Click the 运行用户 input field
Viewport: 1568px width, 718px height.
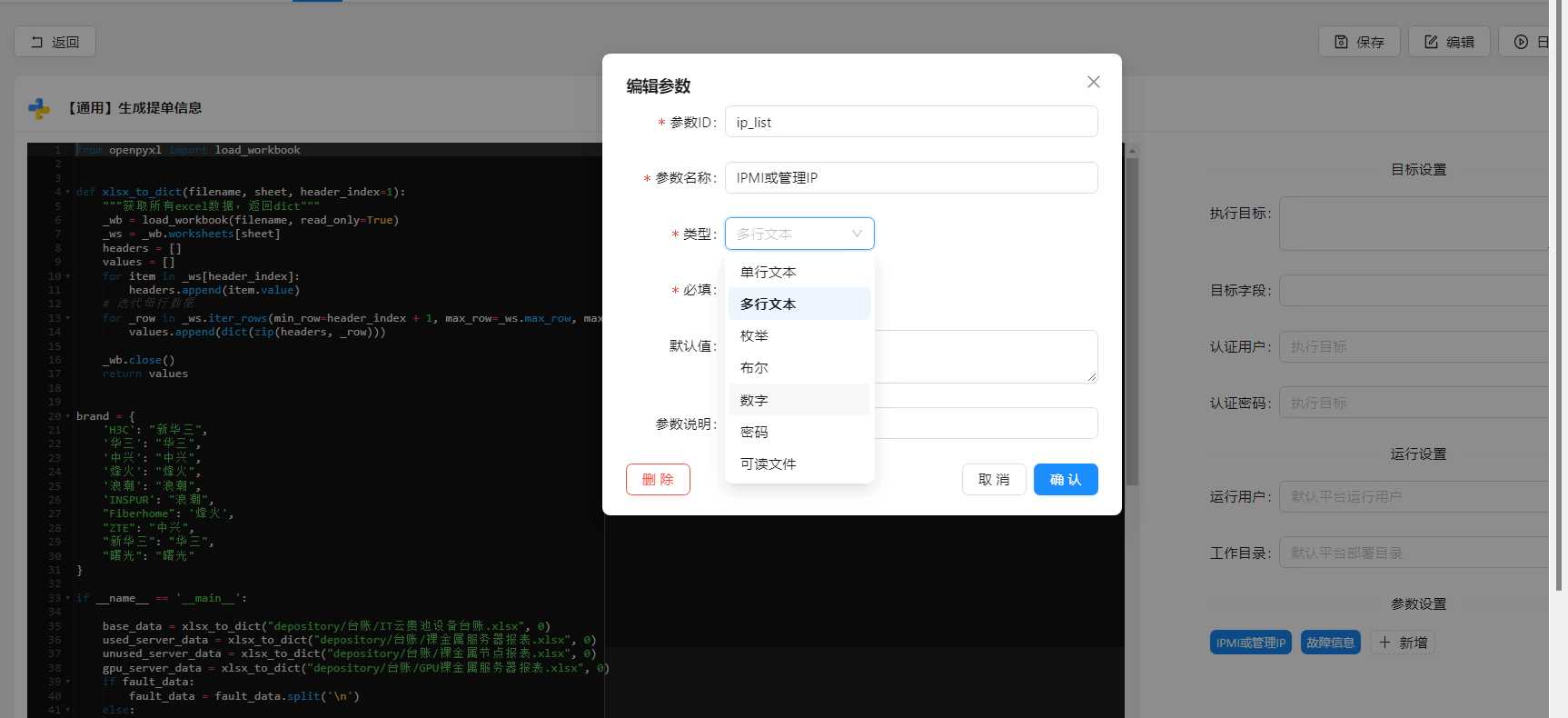click(x=1414, y=496)
